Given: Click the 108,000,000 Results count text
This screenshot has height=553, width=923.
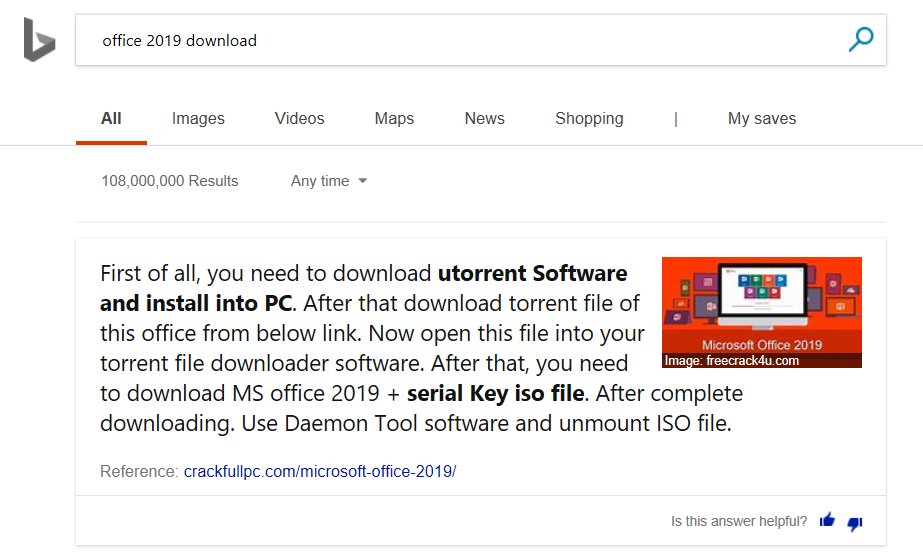Looking at the screenshot, I should [170, 181].
